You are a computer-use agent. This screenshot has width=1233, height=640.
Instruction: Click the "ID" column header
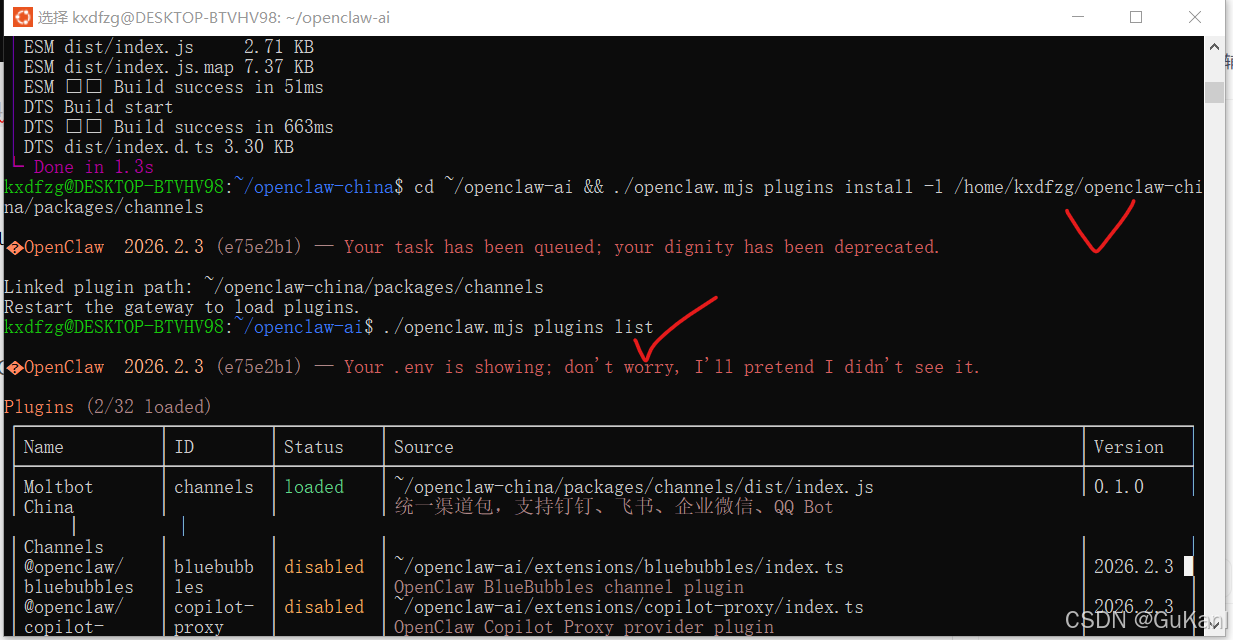click(184, 447)
